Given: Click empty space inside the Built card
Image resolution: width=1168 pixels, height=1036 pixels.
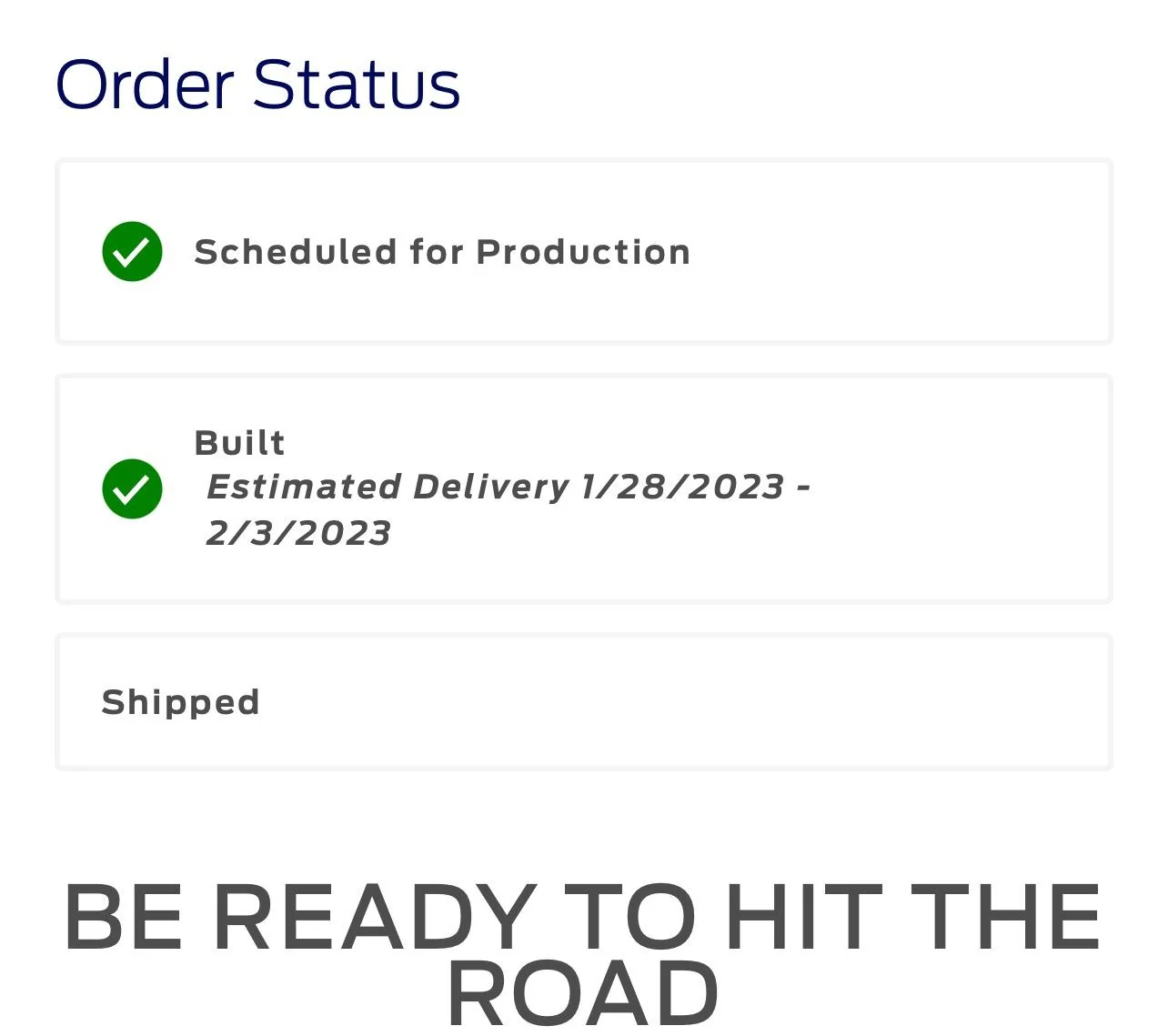Looking at the screenshot, I should pos(955,489).
